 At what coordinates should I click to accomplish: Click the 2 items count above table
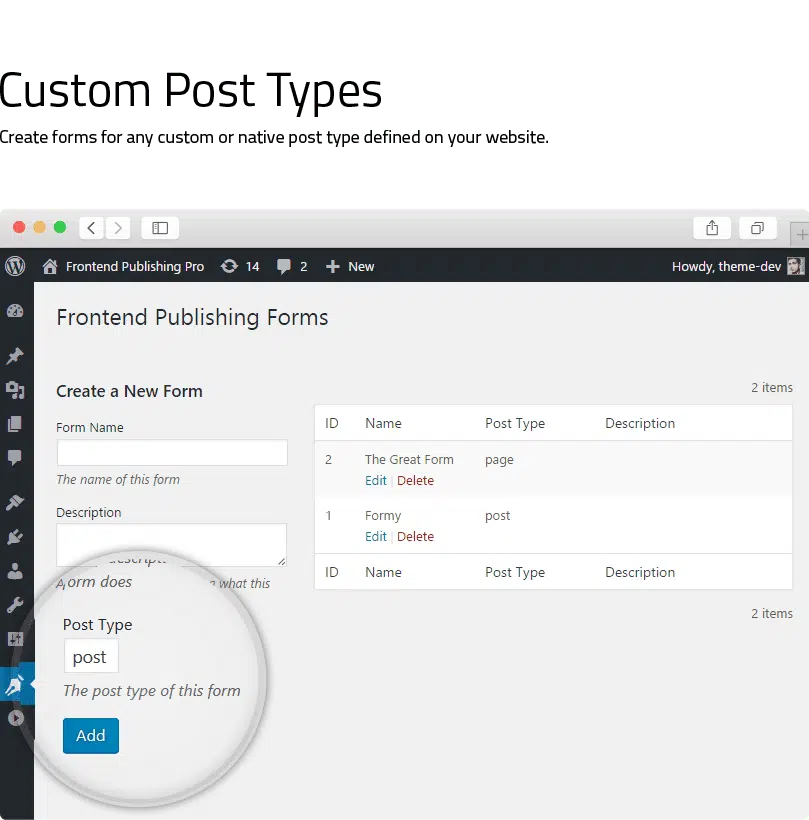click(772, 388)
